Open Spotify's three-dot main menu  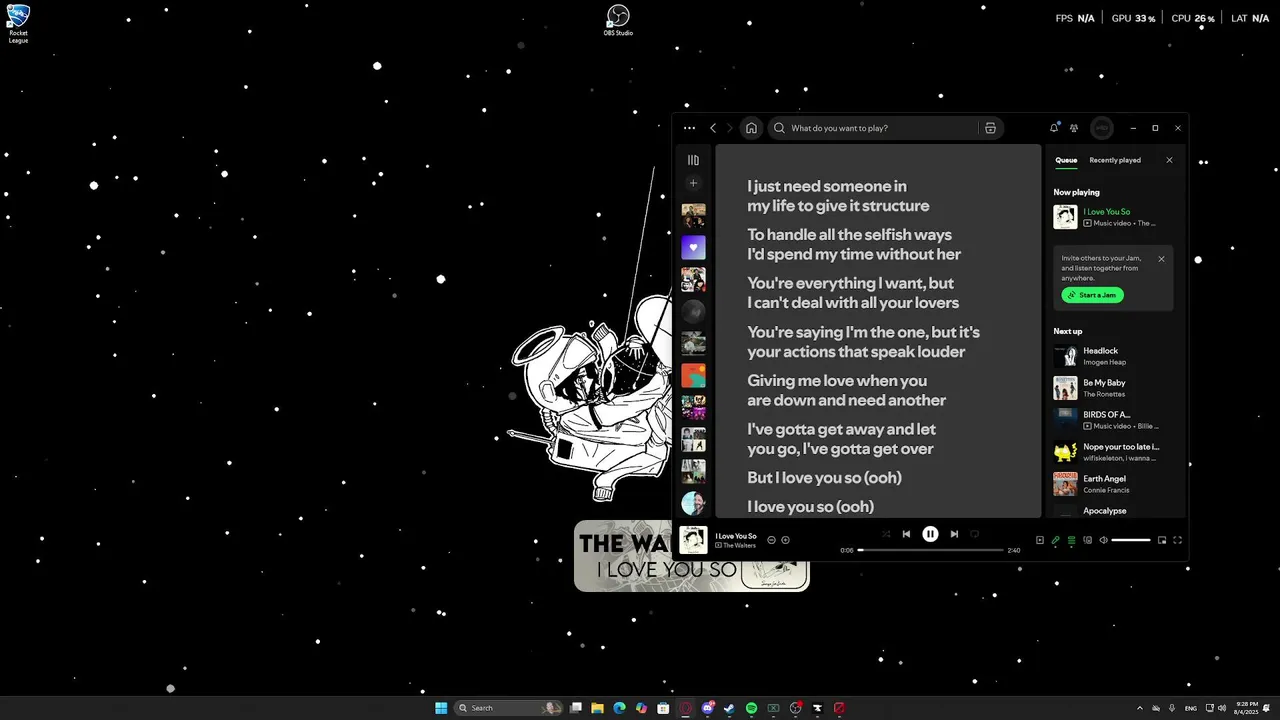point(689,128)
